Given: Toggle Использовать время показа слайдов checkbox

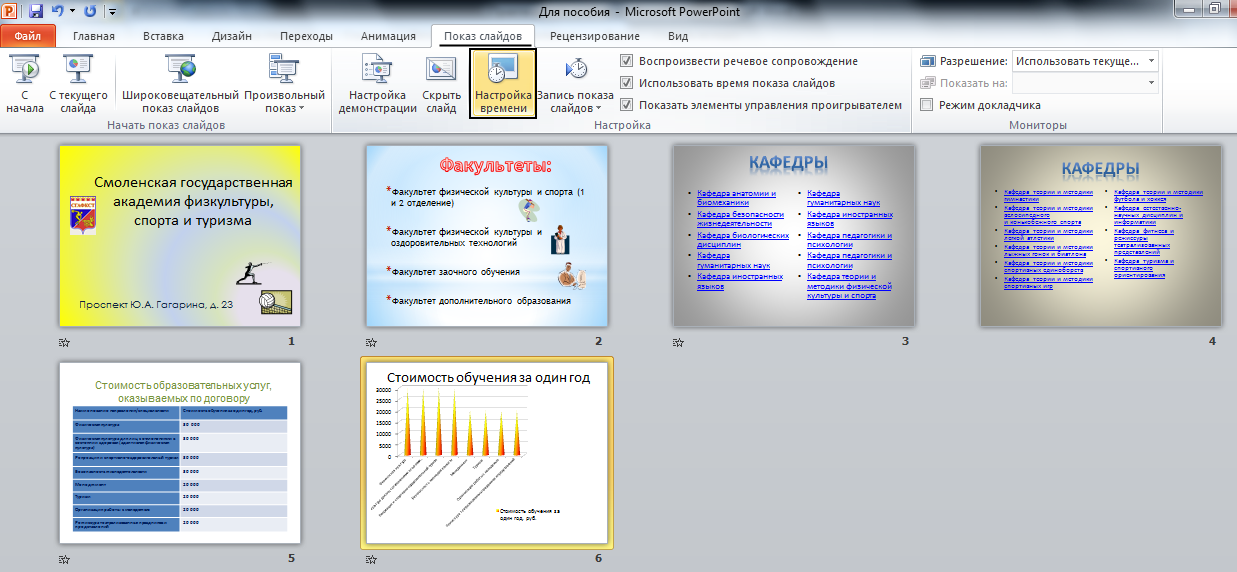Looking at the screenshot, I should pyautogui.click(x=627, y=83).
